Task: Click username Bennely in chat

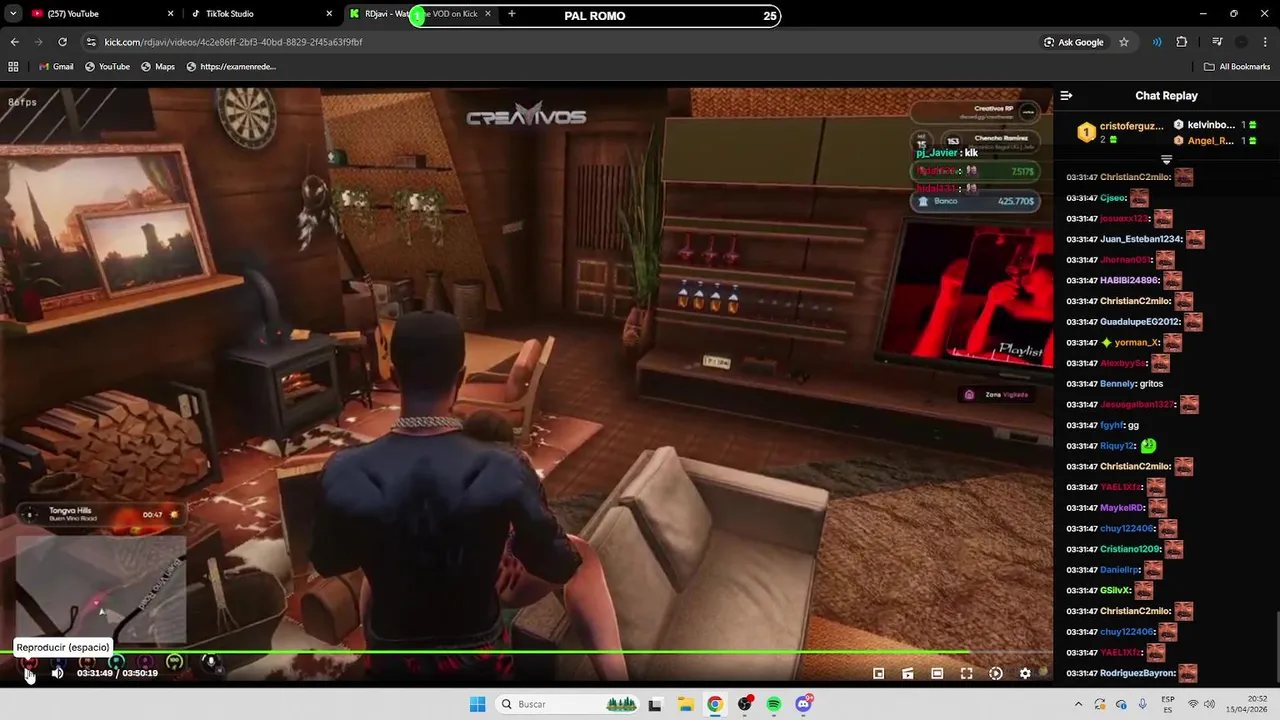Action: click(1118, 384)
